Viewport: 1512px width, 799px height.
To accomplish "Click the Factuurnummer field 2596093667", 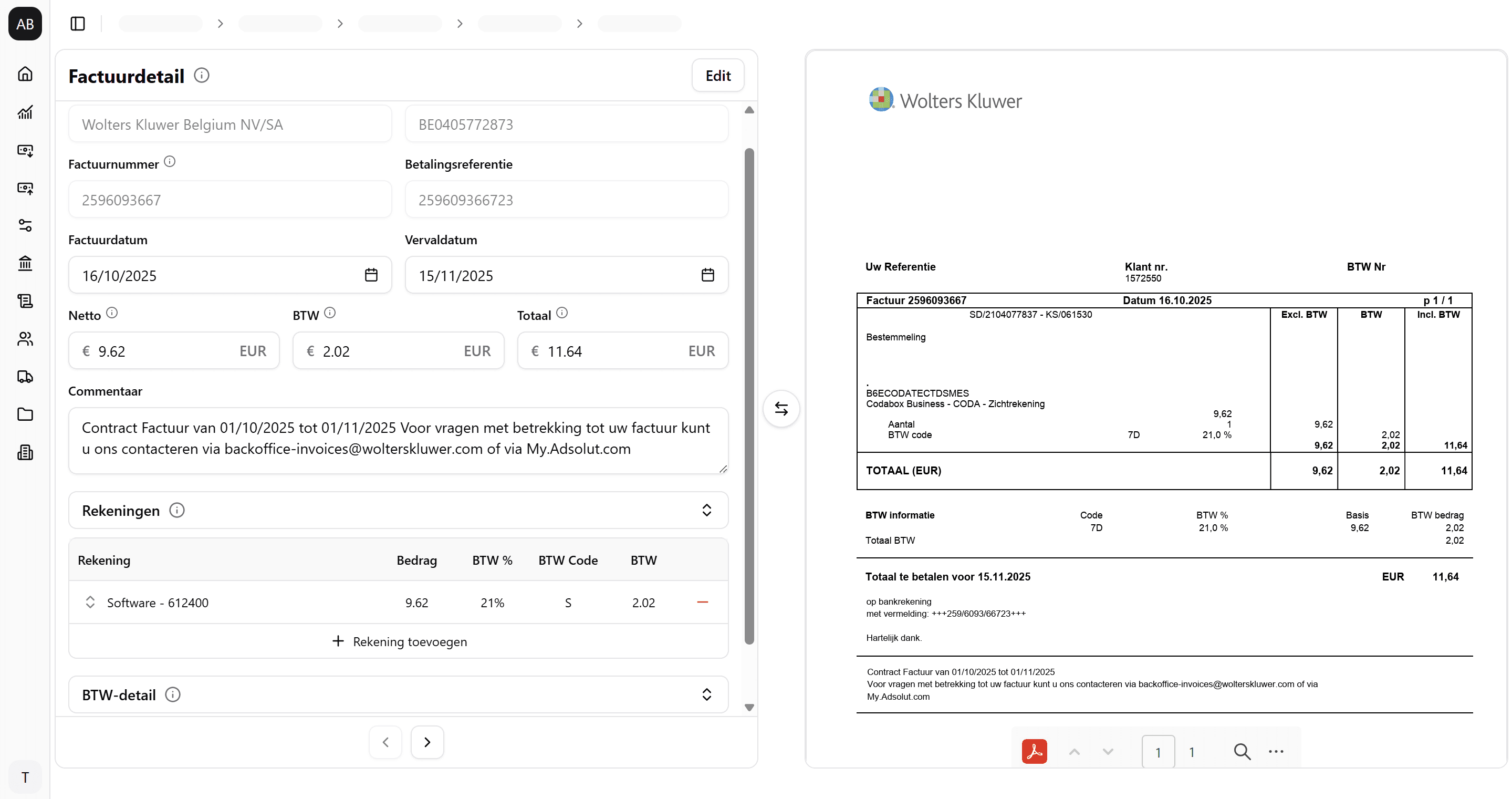I will point(230,200).
